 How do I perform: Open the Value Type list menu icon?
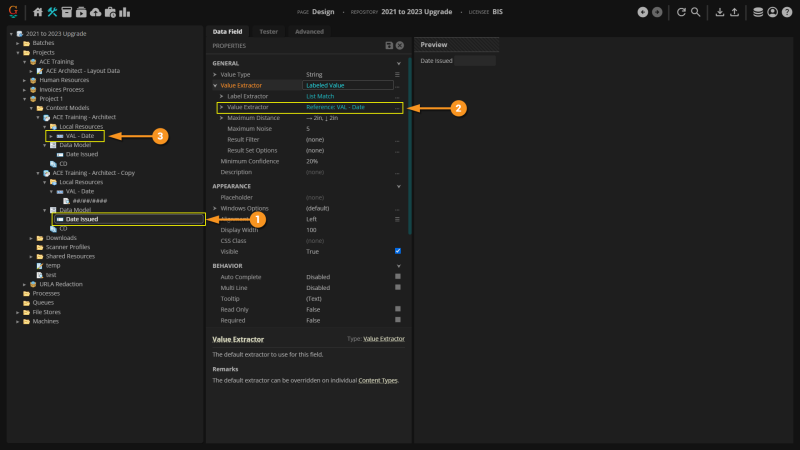click(x=397, y=74)
